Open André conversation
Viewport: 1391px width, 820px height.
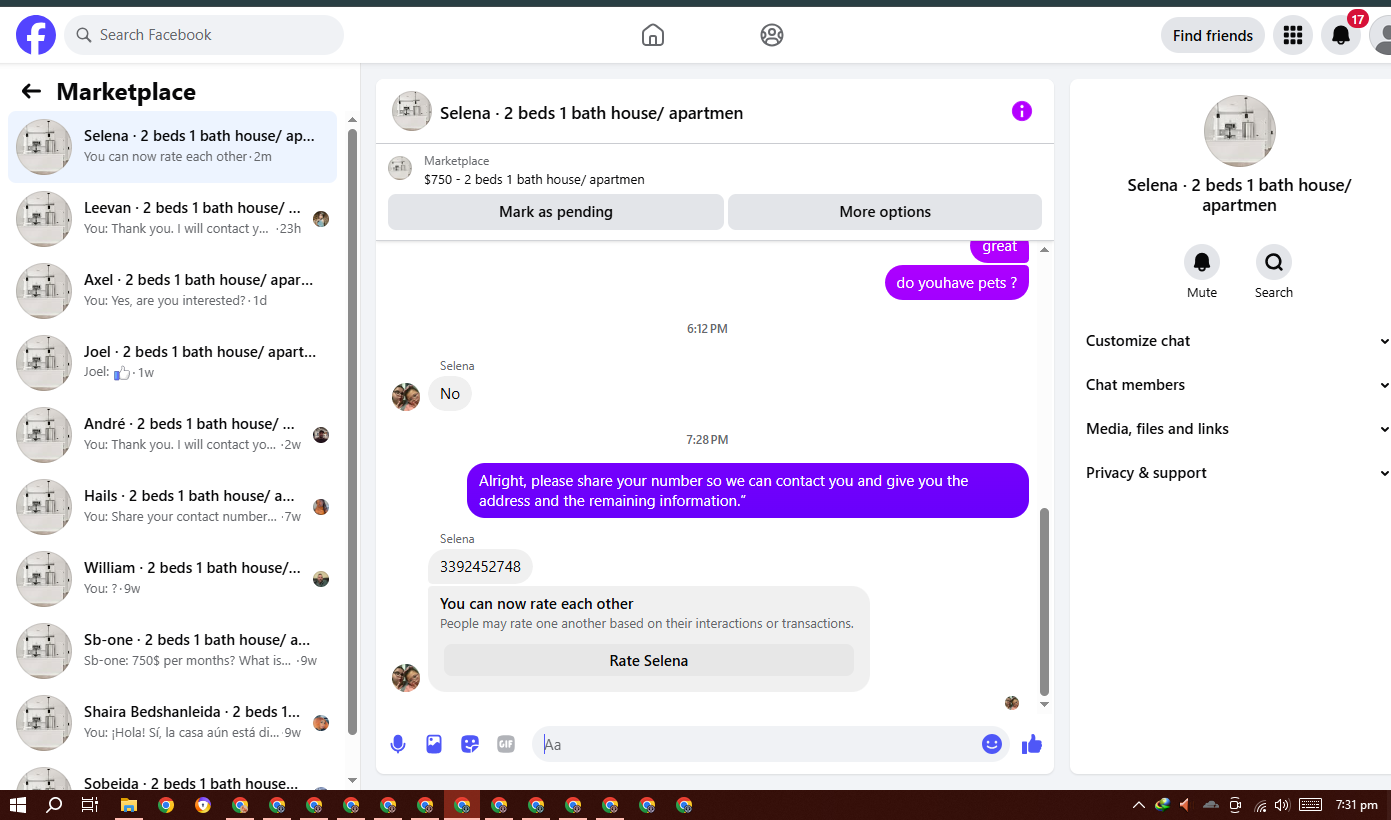173,435
